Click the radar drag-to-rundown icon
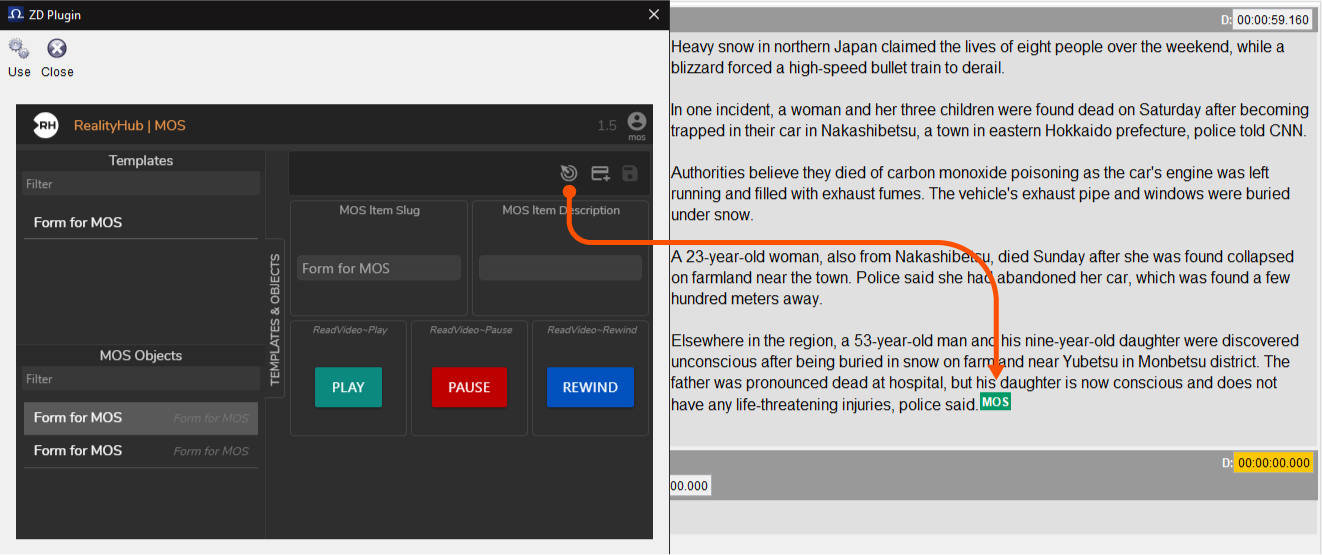1322x555 pixels. 568,174
